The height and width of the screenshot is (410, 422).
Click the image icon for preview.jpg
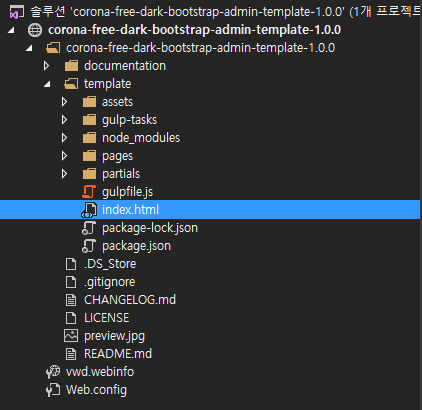coord(71,336)
